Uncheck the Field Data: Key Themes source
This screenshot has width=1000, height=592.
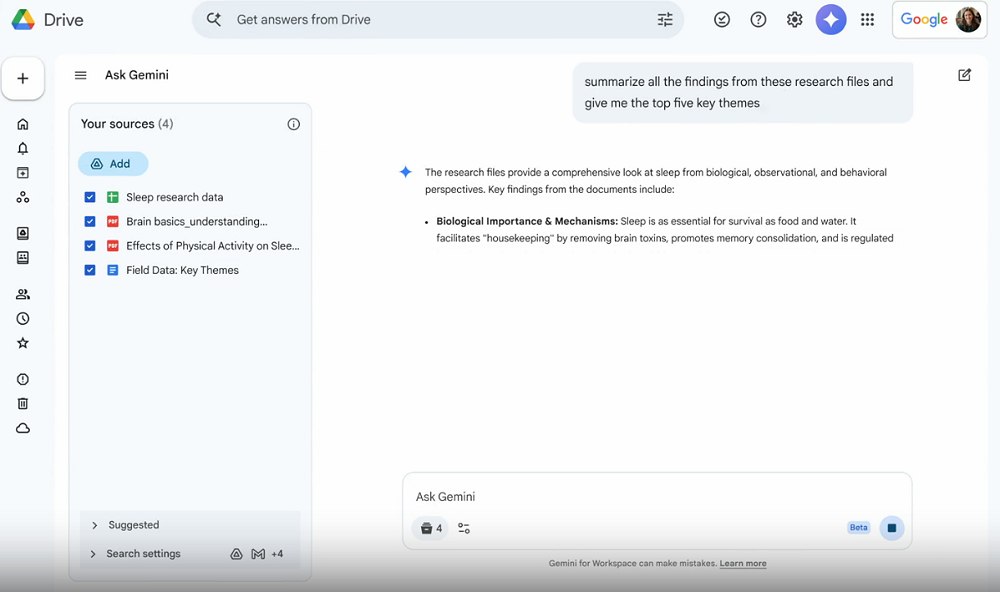89,270
